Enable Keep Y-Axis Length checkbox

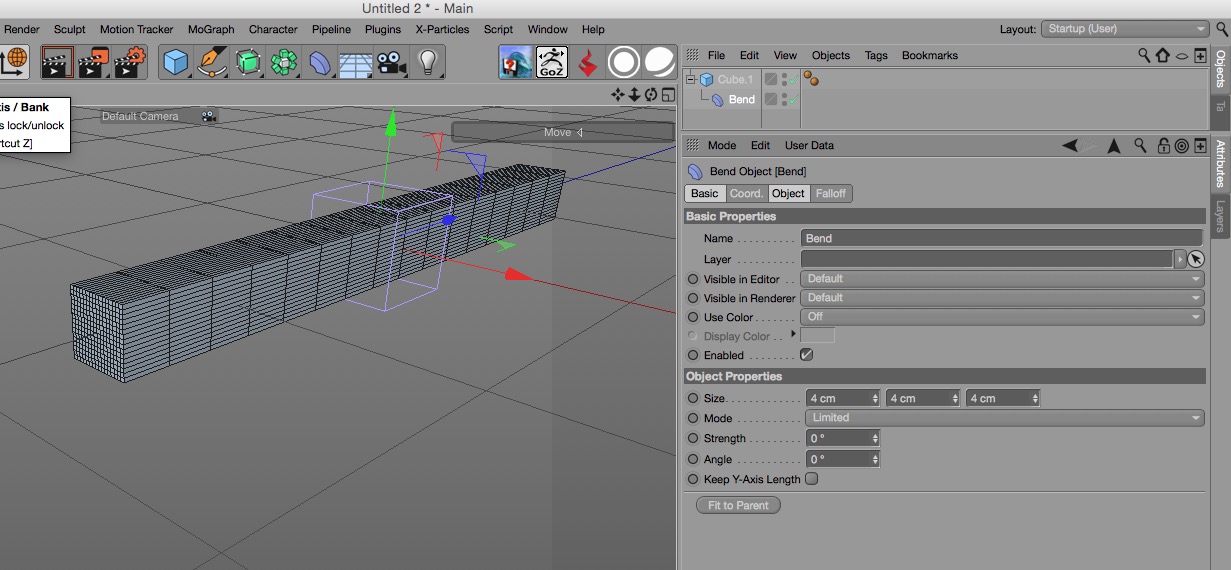[811, 479]
